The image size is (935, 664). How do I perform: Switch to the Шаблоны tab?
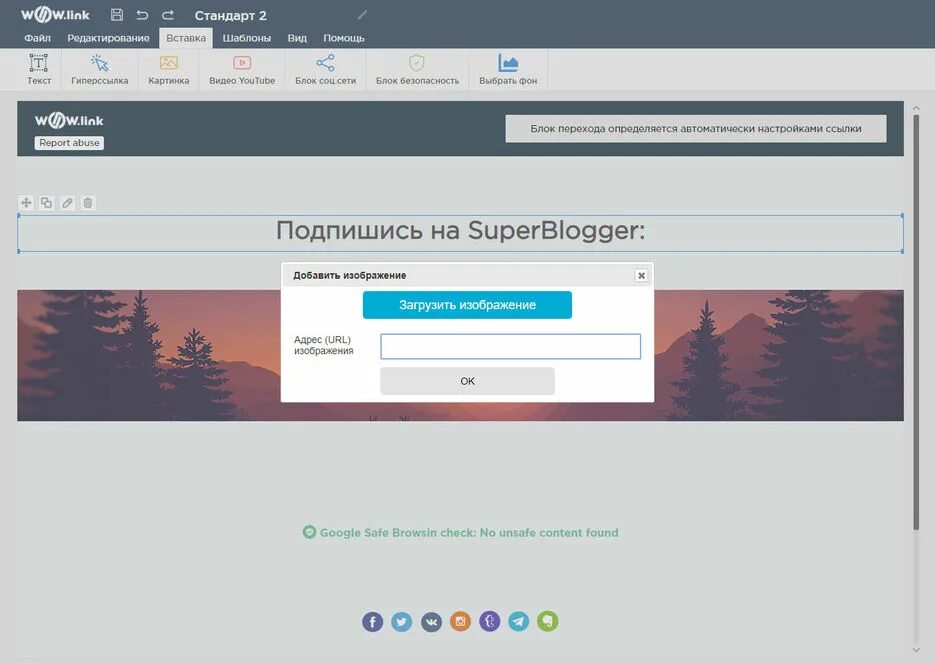point(245,37)
